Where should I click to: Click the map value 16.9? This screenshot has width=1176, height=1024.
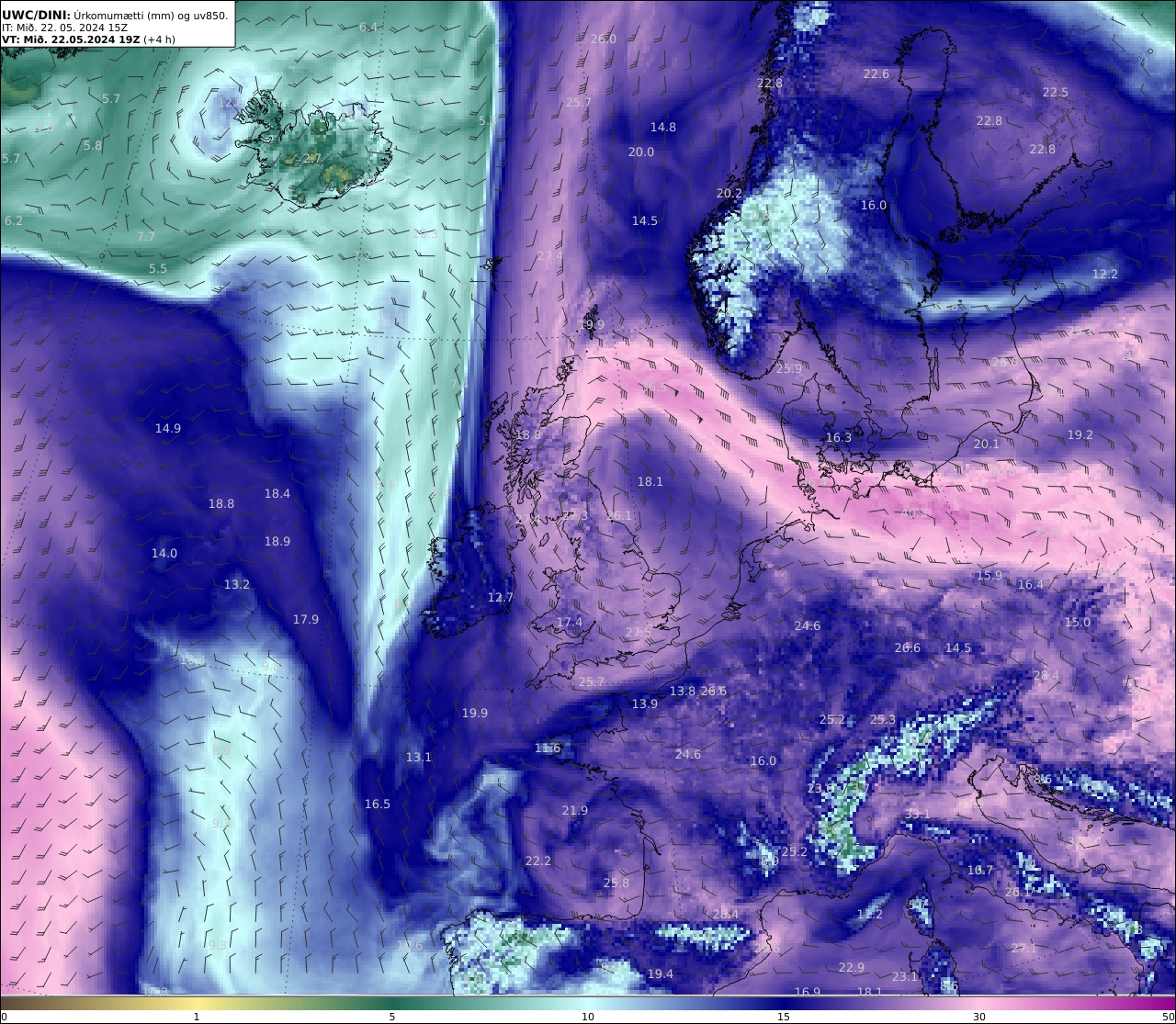(808, 992)
